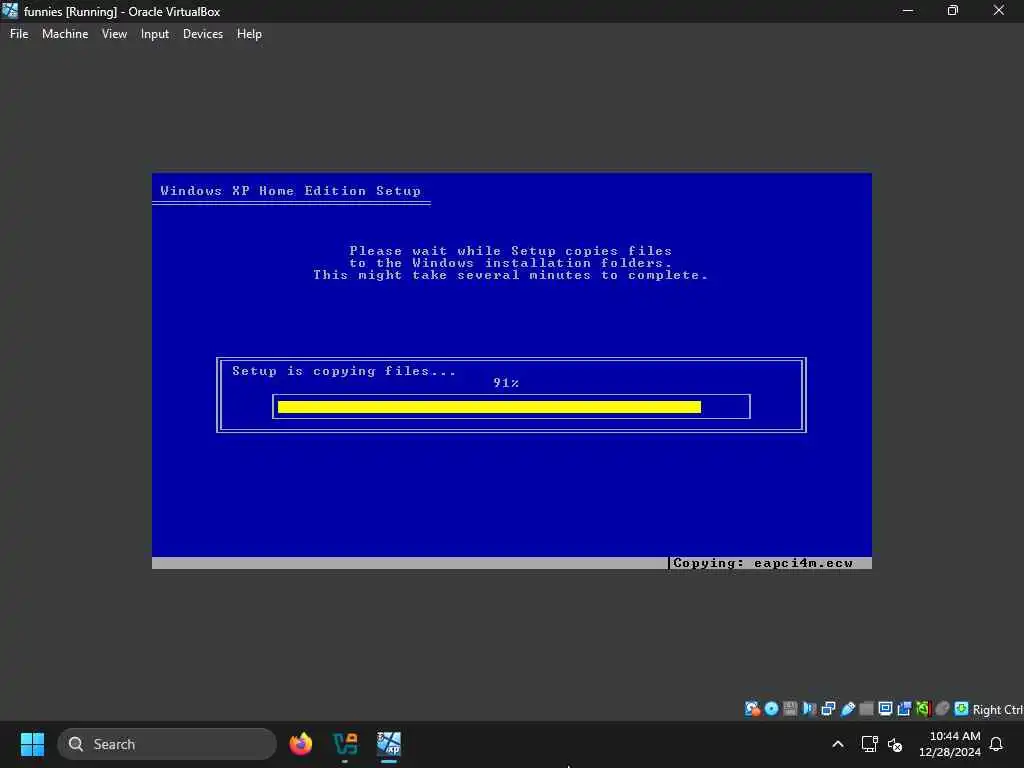Screen dimensions: 1024x768
Task: Open the Input menu
Action: [x=155, y=34]
